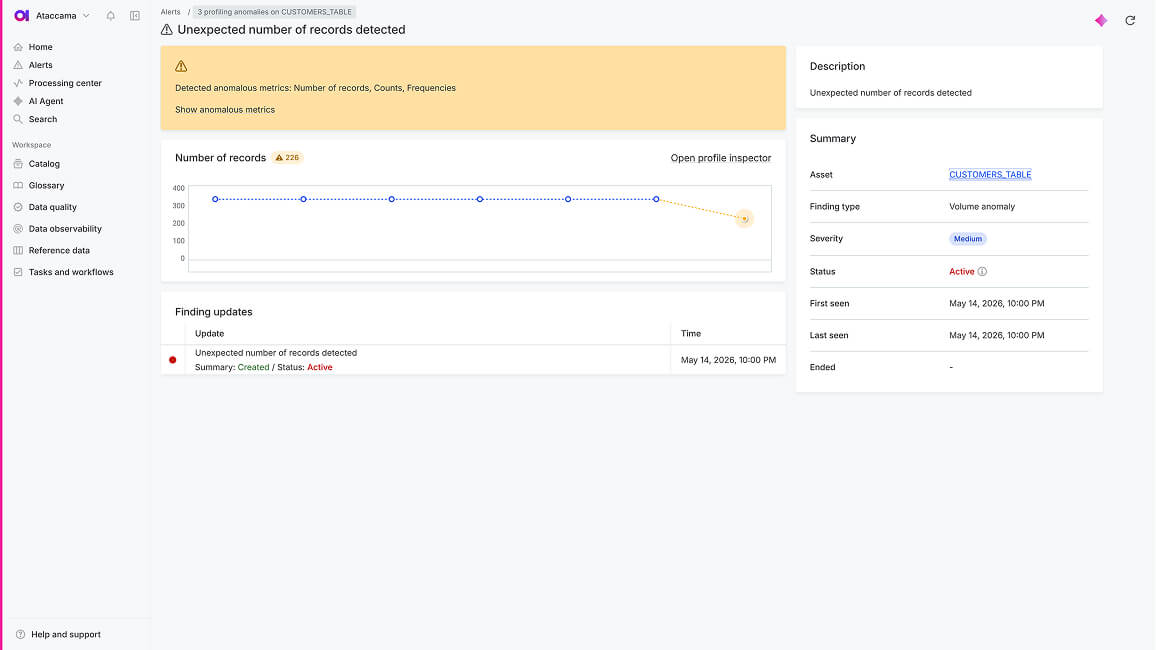Click the Update column header
The image size is (1156, 650).
coord(209,334)
